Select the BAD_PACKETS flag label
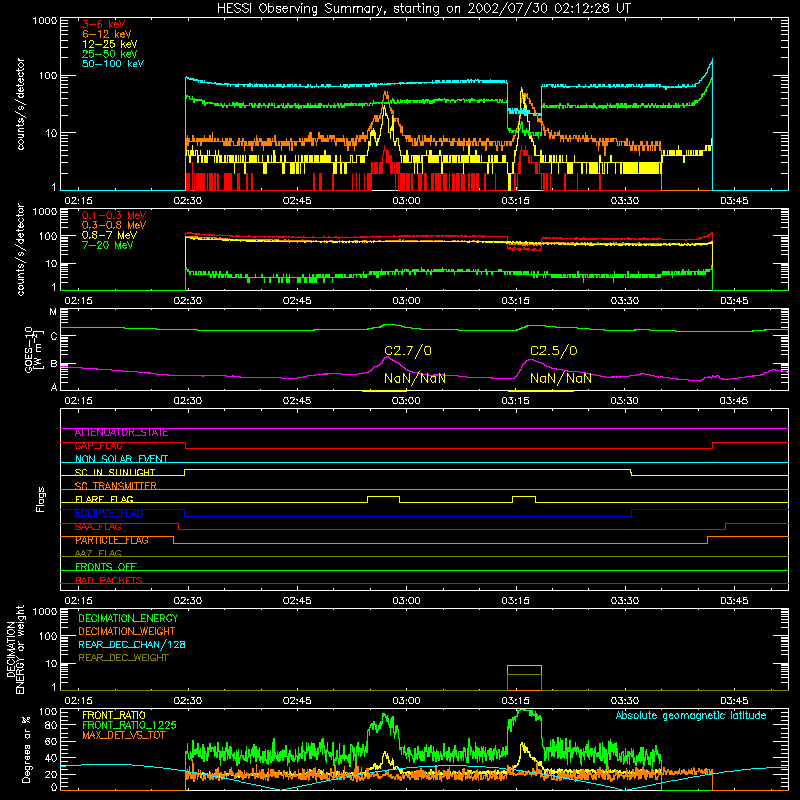800x800 pixels. 109,580
